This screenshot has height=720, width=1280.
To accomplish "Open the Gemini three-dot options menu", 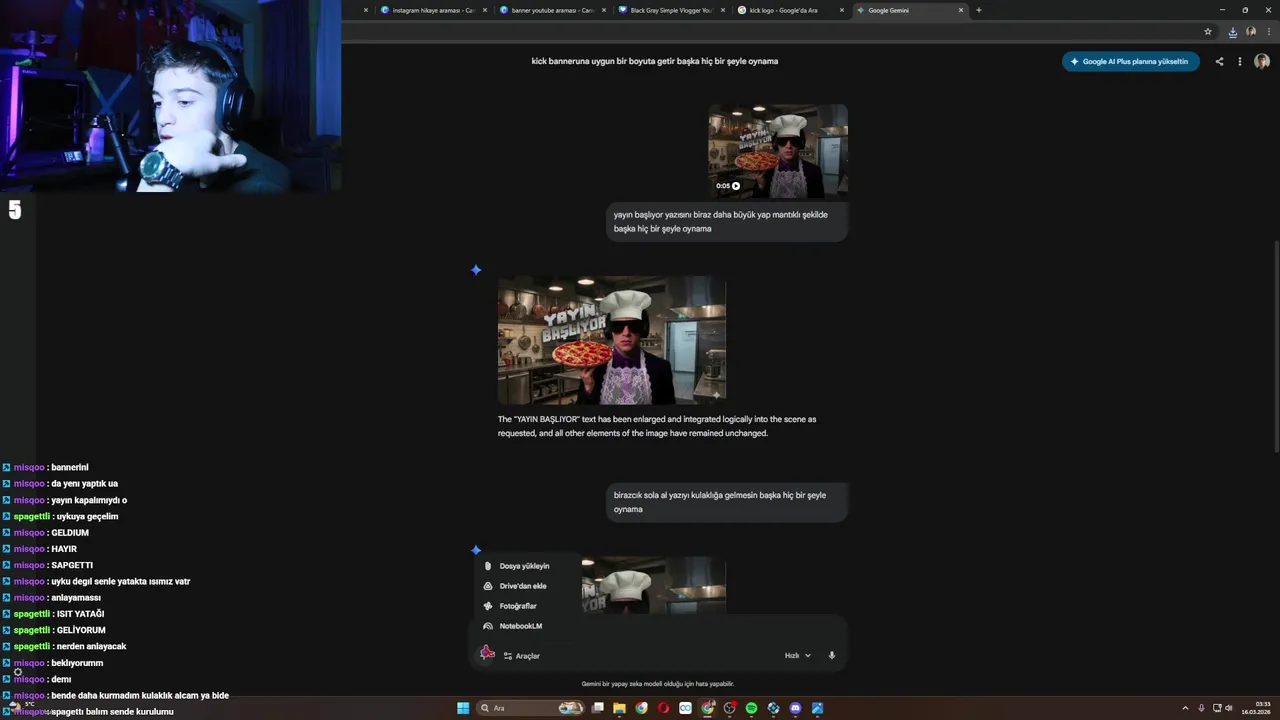I will (x=1240, y=61).
